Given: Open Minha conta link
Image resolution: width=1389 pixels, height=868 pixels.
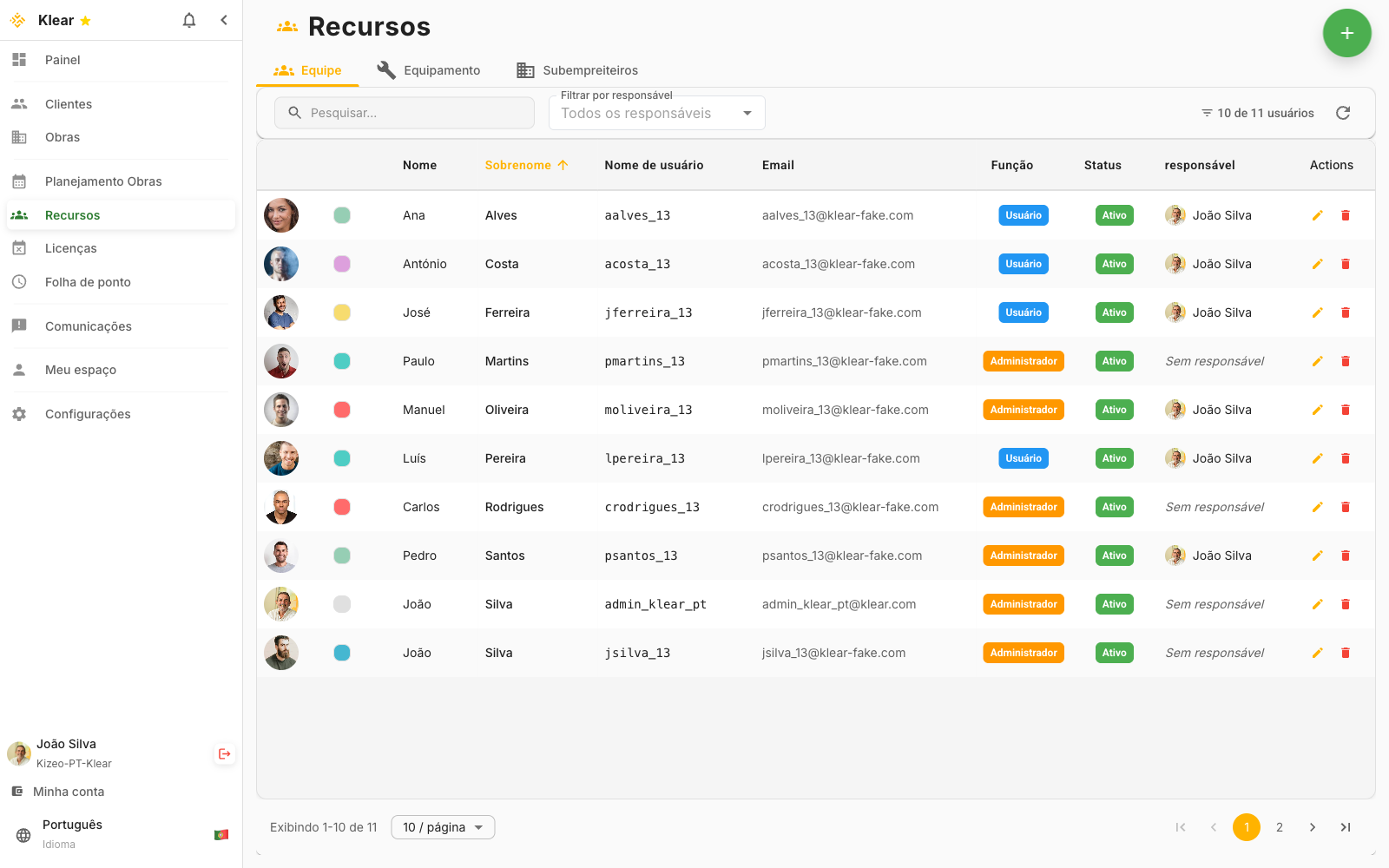Looking at the screenshot, I should [x=68, y=792].
